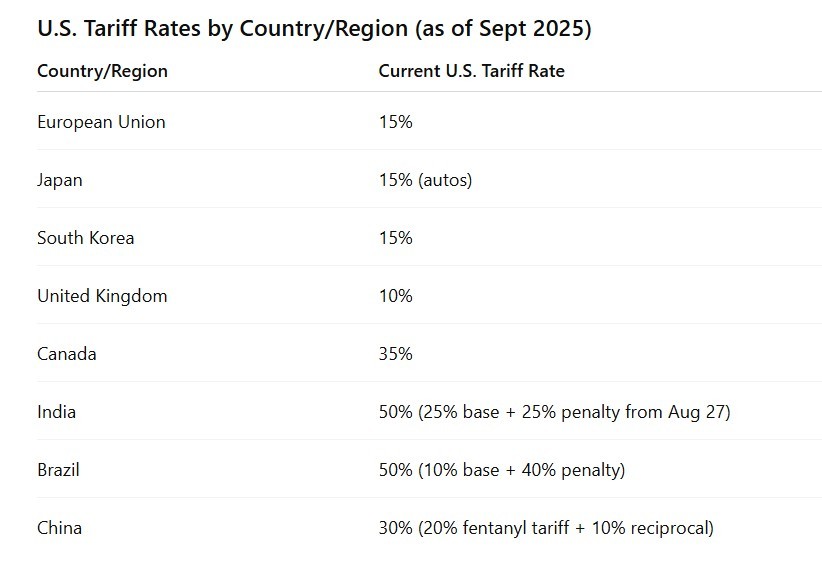
Task: Click the Canada country cell
Action: coord(67,354)
